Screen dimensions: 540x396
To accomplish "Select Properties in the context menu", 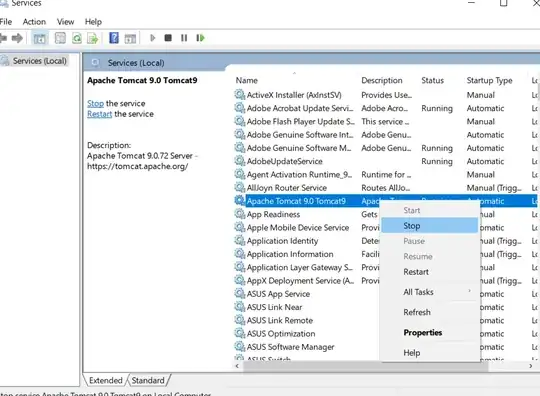I will click(x=423, y=333).
